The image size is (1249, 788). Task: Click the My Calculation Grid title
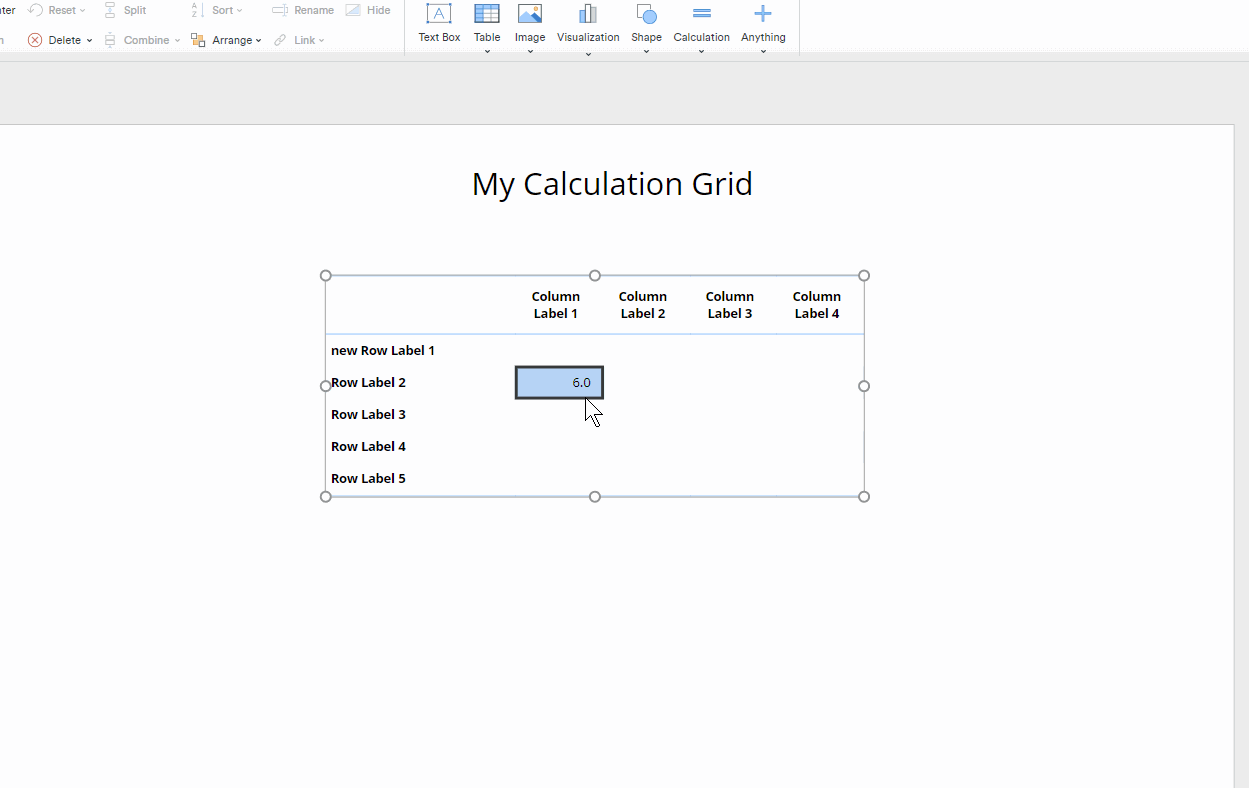612,184
